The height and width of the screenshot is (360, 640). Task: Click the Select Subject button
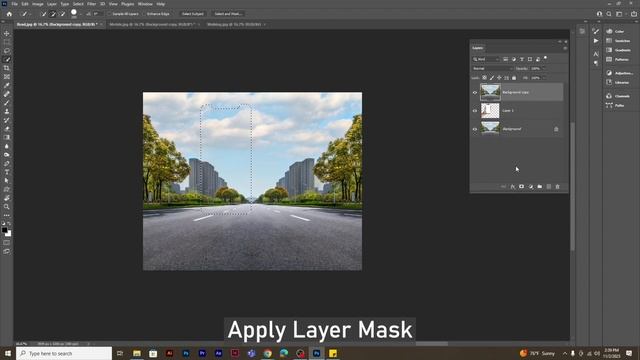[193, 14]
